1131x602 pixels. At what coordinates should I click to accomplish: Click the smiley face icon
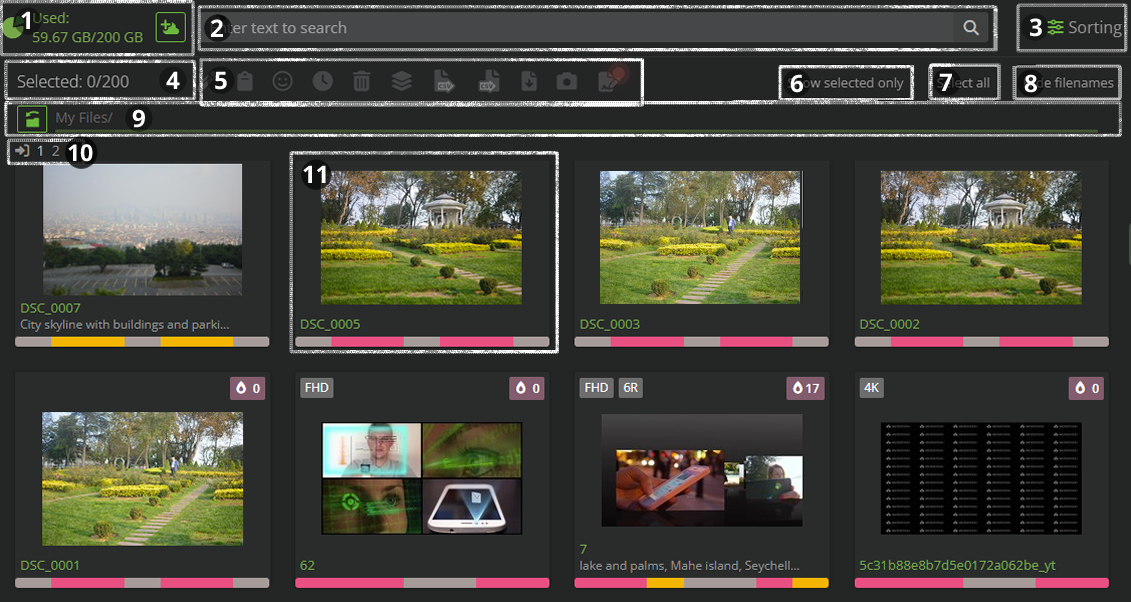[x=283, y=82]
